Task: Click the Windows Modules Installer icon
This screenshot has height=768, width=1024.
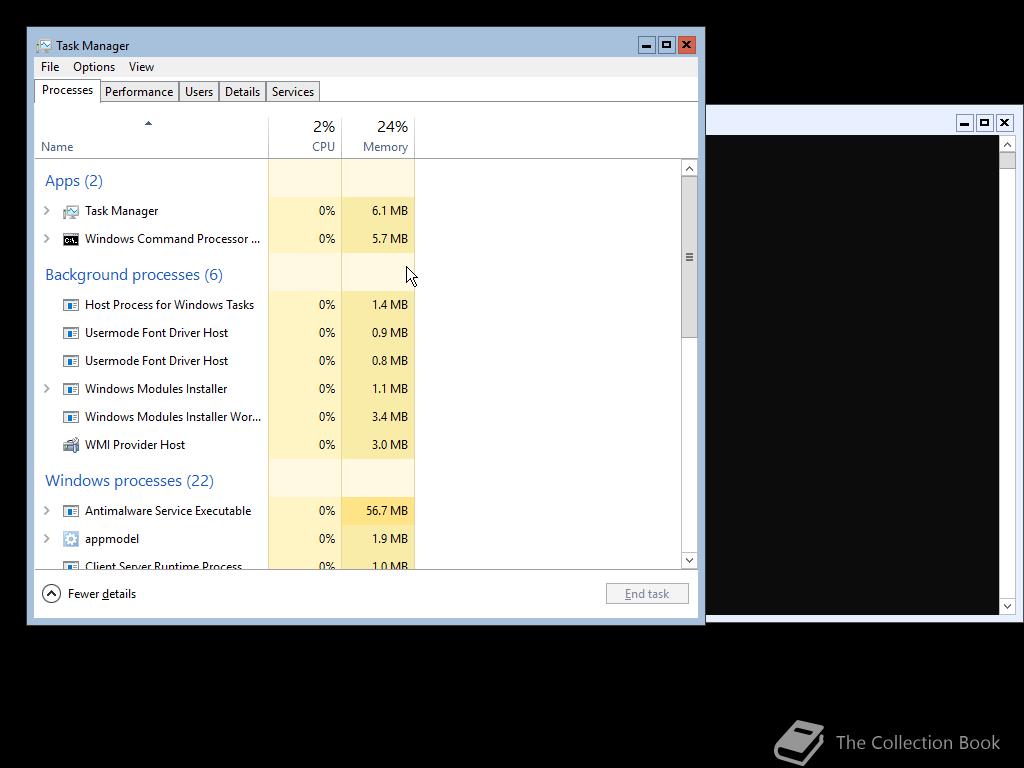Action: click(x=71, y=389)
